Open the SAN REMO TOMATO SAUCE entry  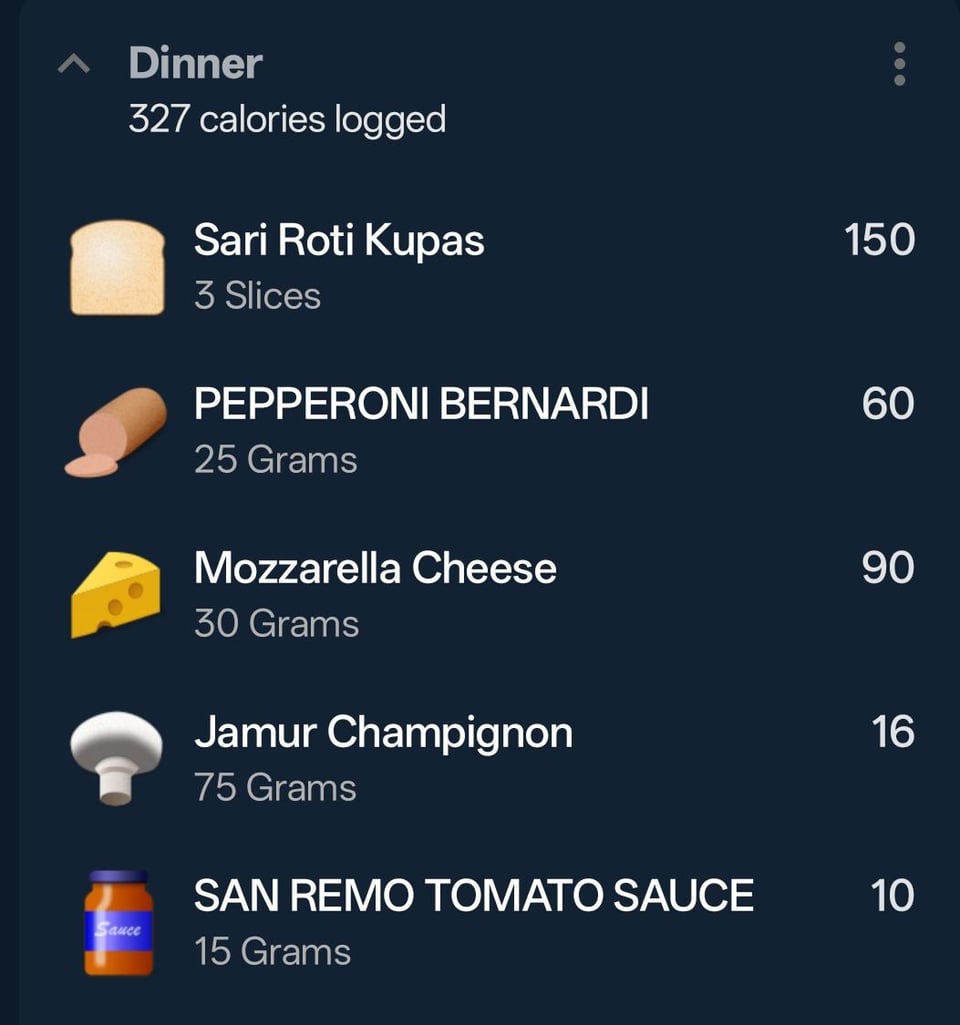tap(473, 895)
